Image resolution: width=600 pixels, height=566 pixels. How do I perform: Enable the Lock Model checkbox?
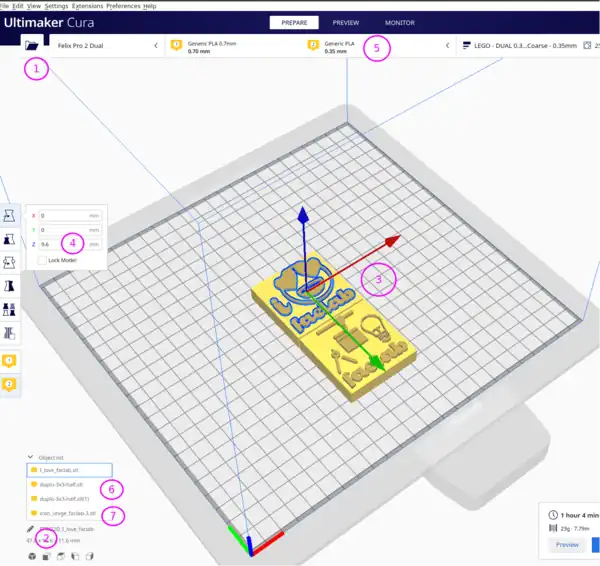tap(41, 260)
